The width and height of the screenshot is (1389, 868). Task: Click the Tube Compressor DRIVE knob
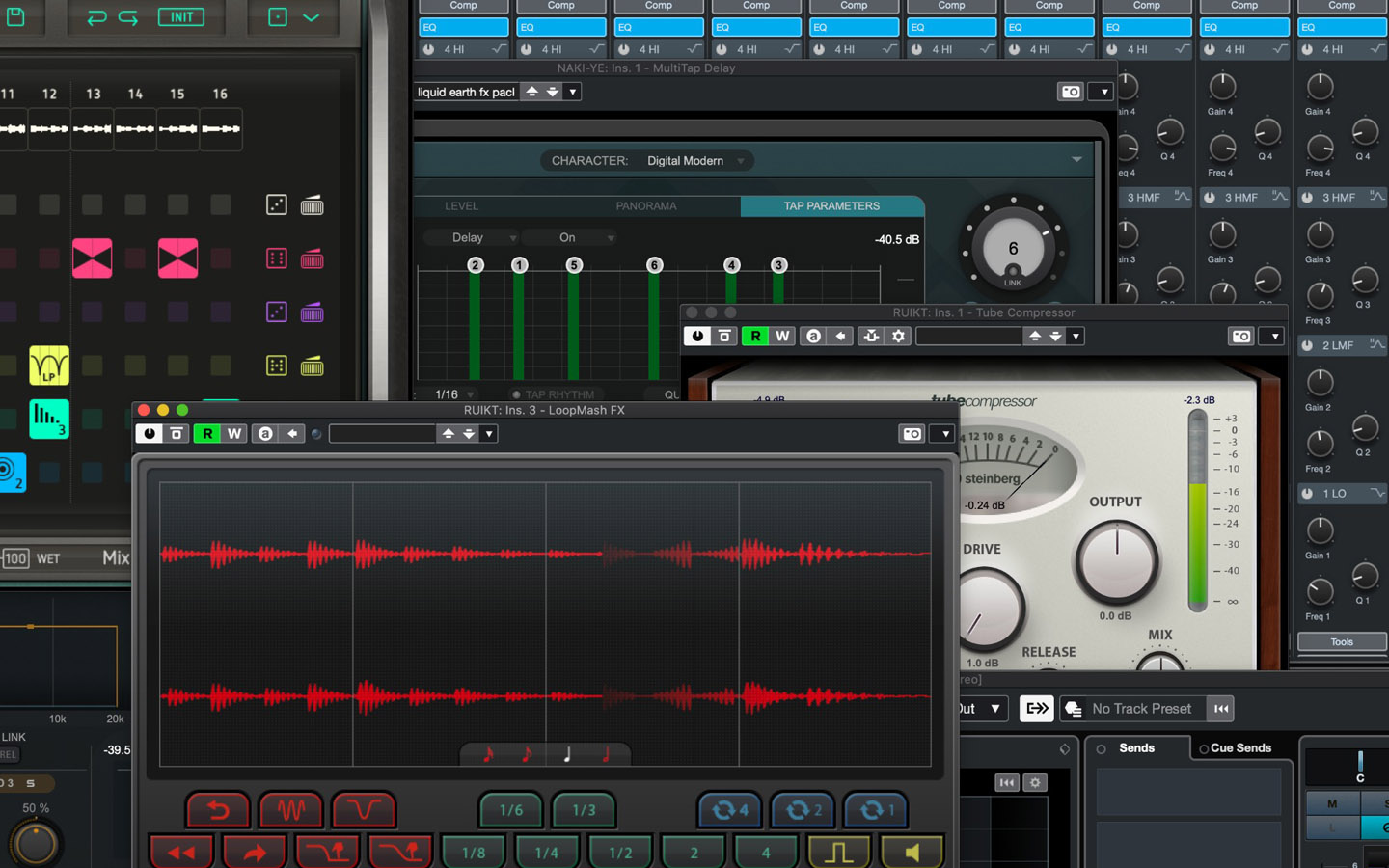click(x=986, y=610)
